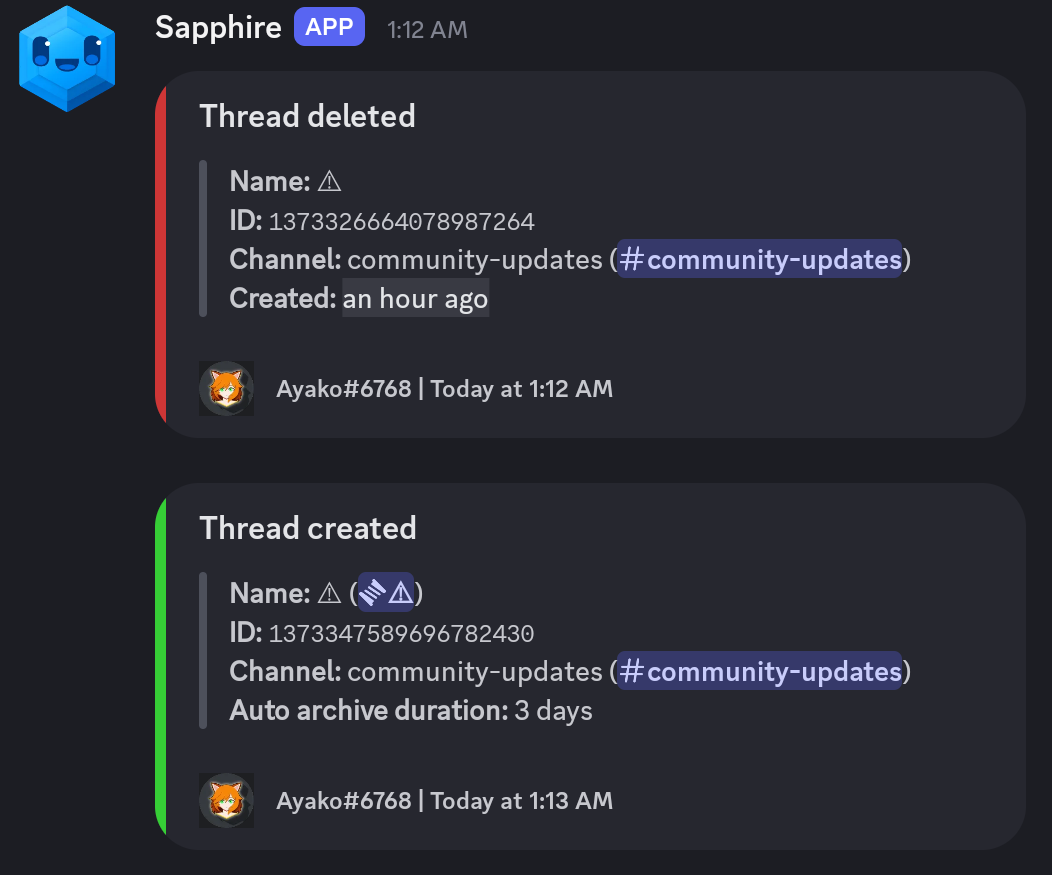Open #community-updates mention in Thread deleted embed

click(x=760, y=260)
